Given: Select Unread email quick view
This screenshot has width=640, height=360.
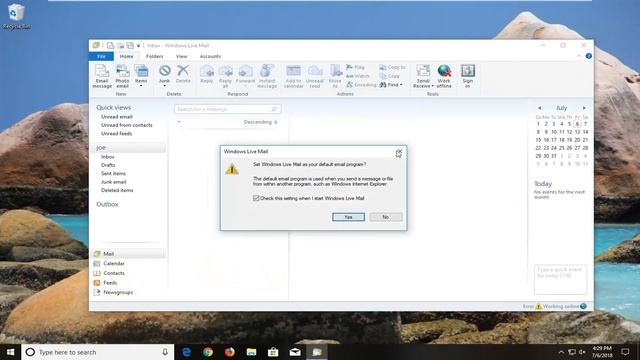Looking at the screenshot, I should coord(117,117).
